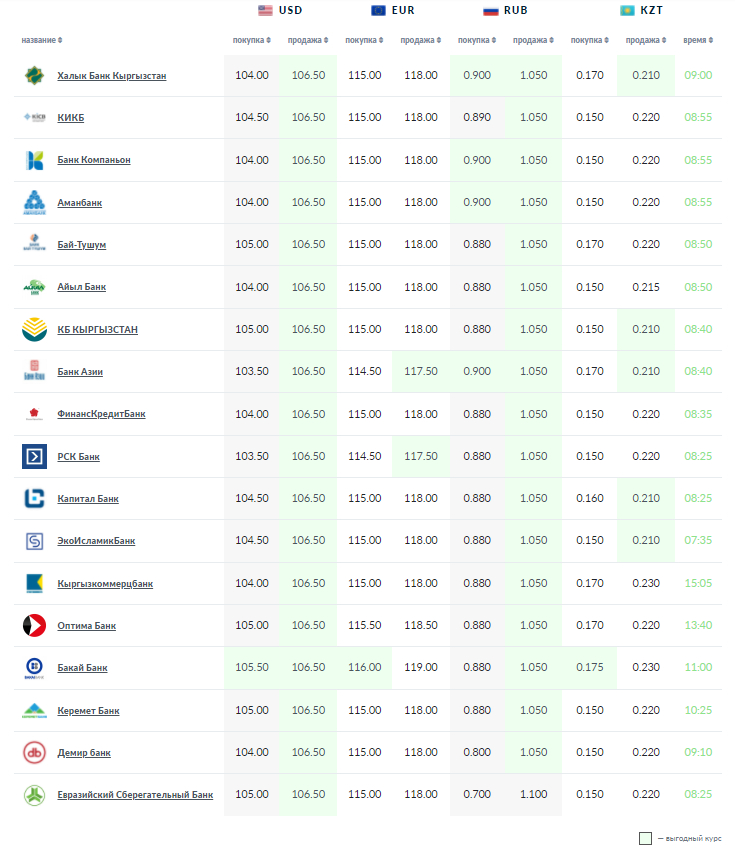735x848 pixels.
Task: Open Евразийский Сберегательный Банк link
Action: click(x=135, y=795)
